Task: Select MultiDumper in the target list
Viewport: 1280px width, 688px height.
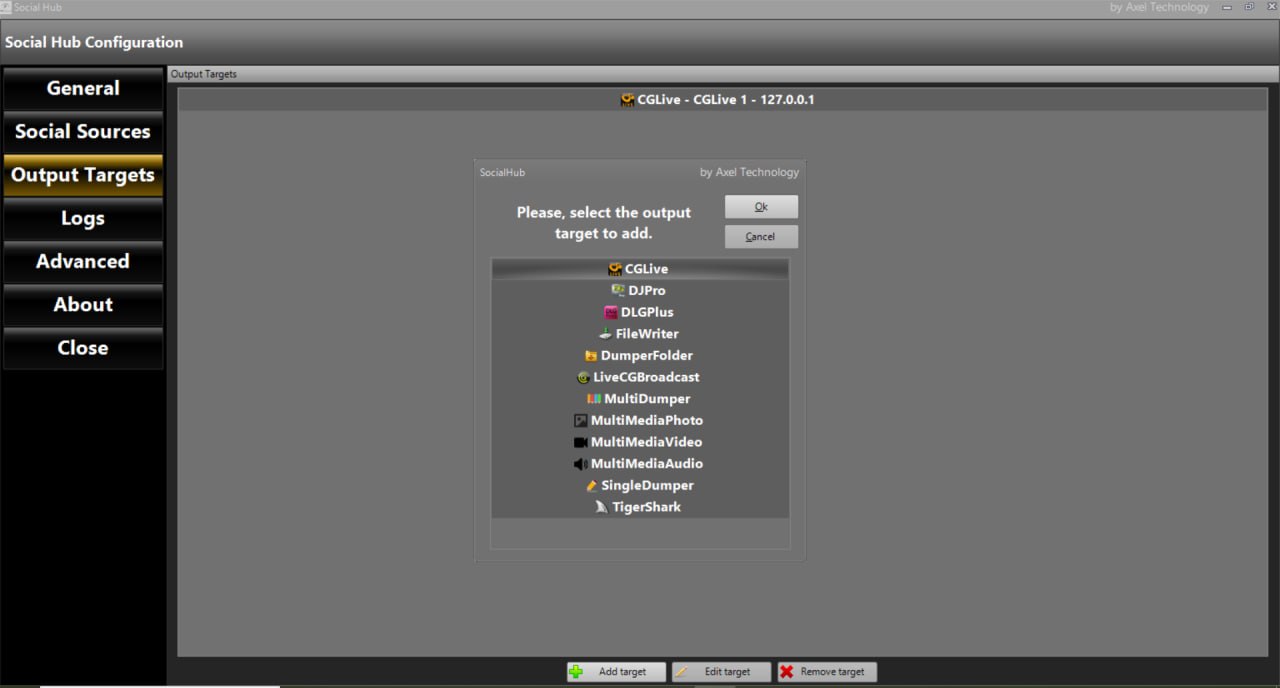Action: (x=640, y=399)
